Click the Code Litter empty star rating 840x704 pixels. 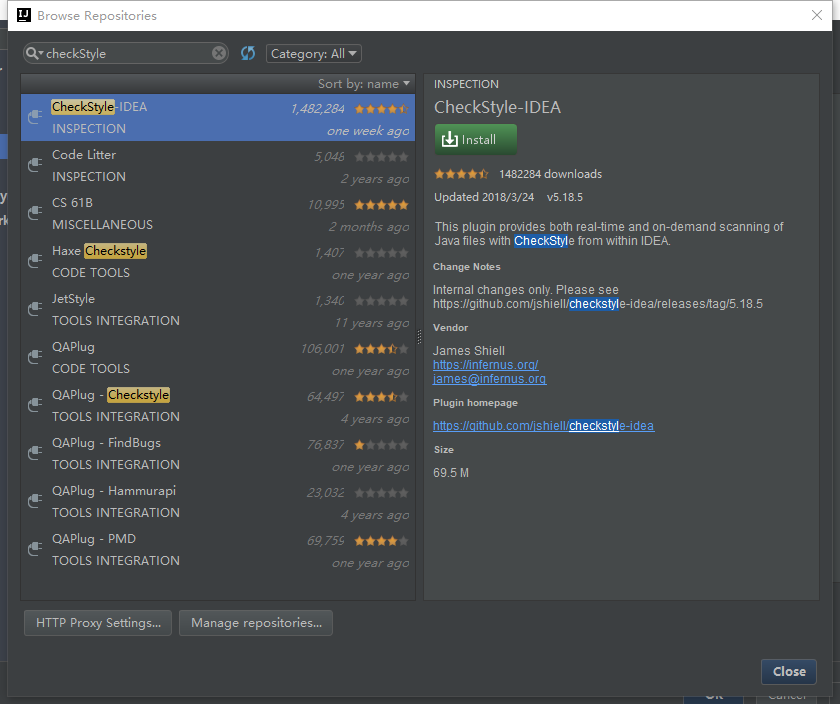point(381,157)
